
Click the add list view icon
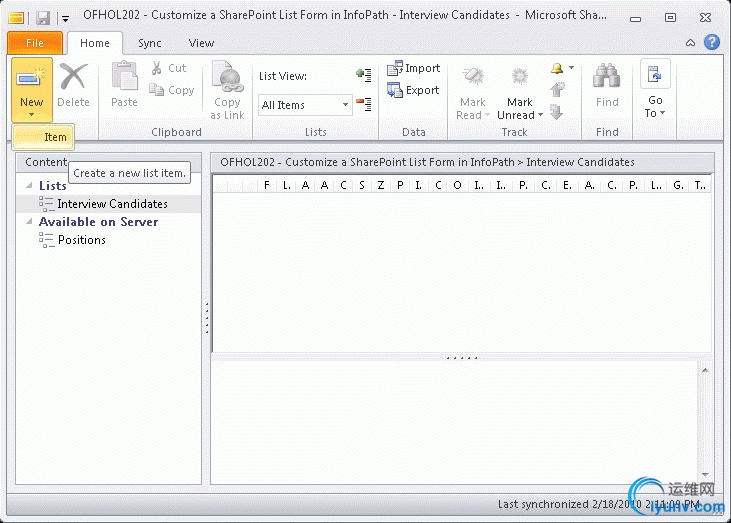(x=364, y=75)
